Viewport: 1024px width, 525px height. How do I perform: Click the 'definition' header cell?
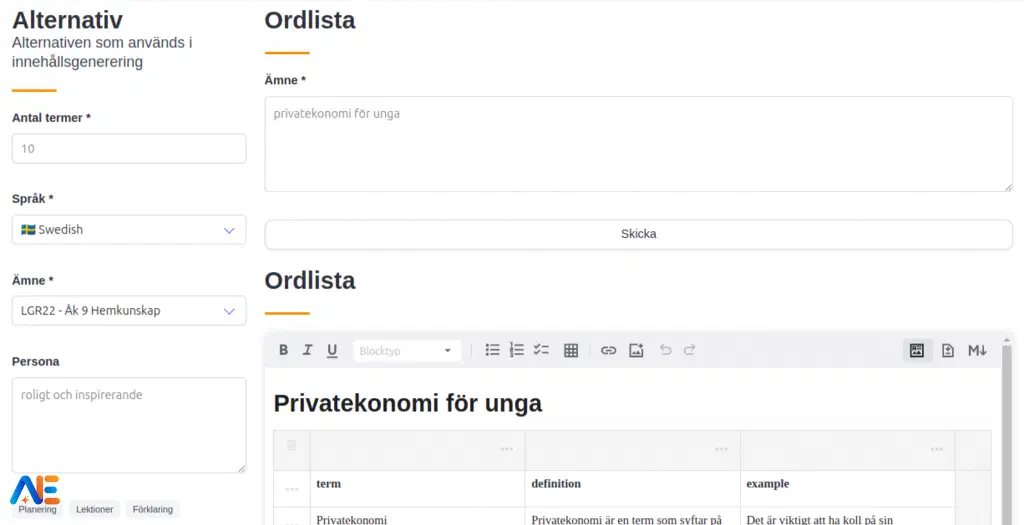click(632, 488)
